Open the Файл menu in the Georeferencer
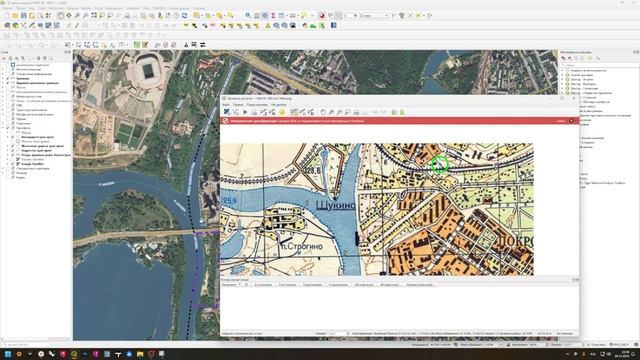 [226, 105]
